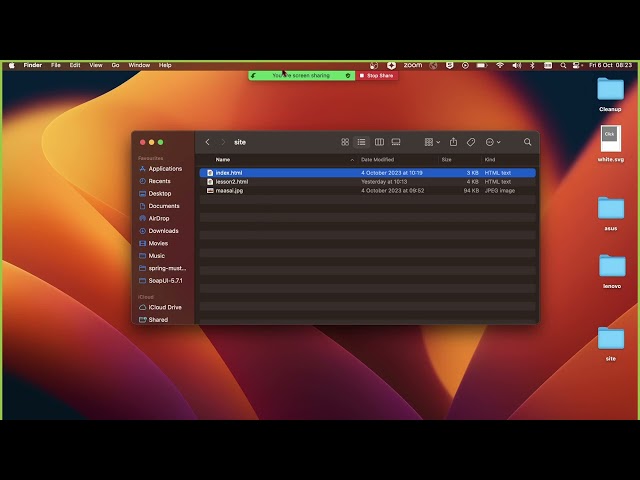Image resolution: width=640 pixels, height=480 pixels.
Task: Open the View menu
Action: pos(96,65)
